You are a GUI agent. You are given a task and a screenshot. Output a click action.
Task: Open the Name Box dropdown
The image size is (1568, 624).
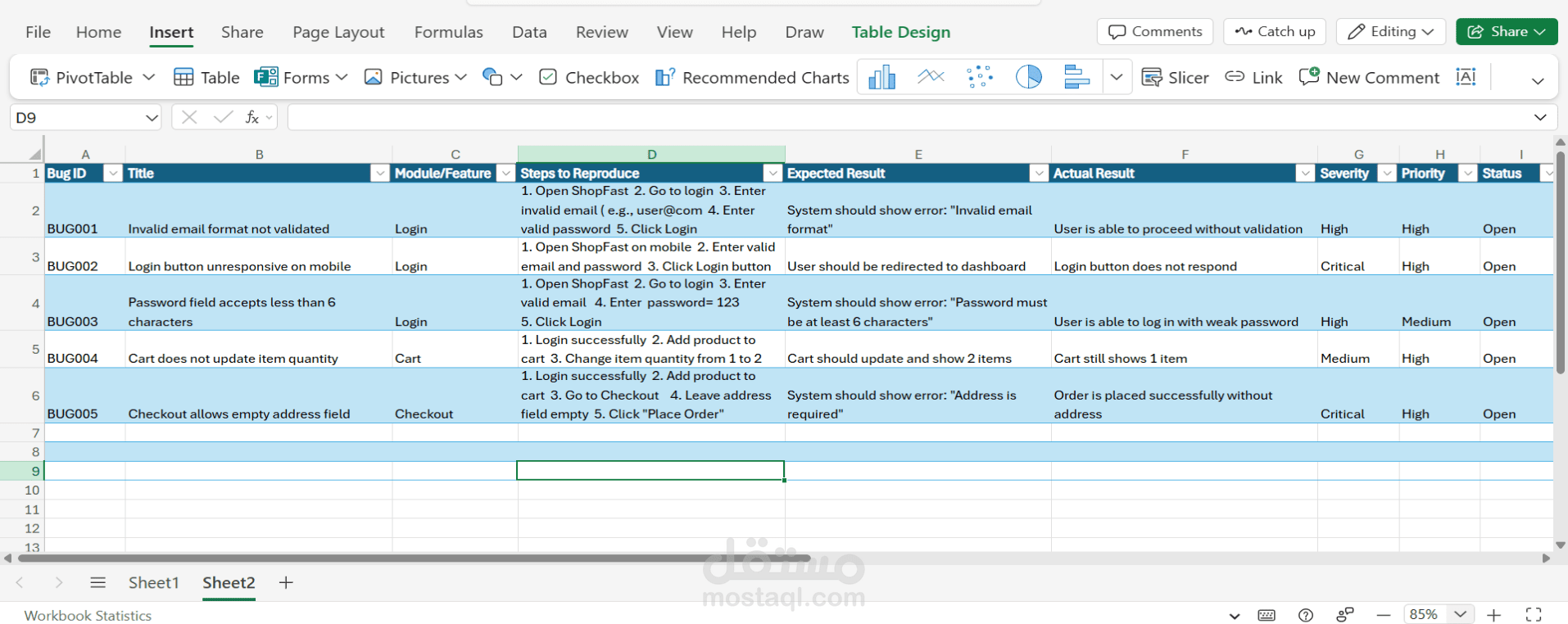(152, 118)
